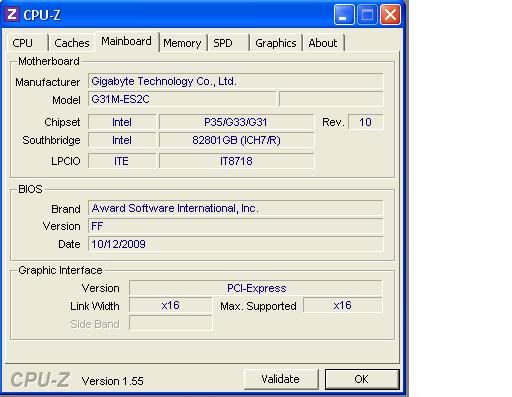Click the CPU-Z window title text
Image resolution: width=512 pixels, height=397 pixels.
point(42,15)
